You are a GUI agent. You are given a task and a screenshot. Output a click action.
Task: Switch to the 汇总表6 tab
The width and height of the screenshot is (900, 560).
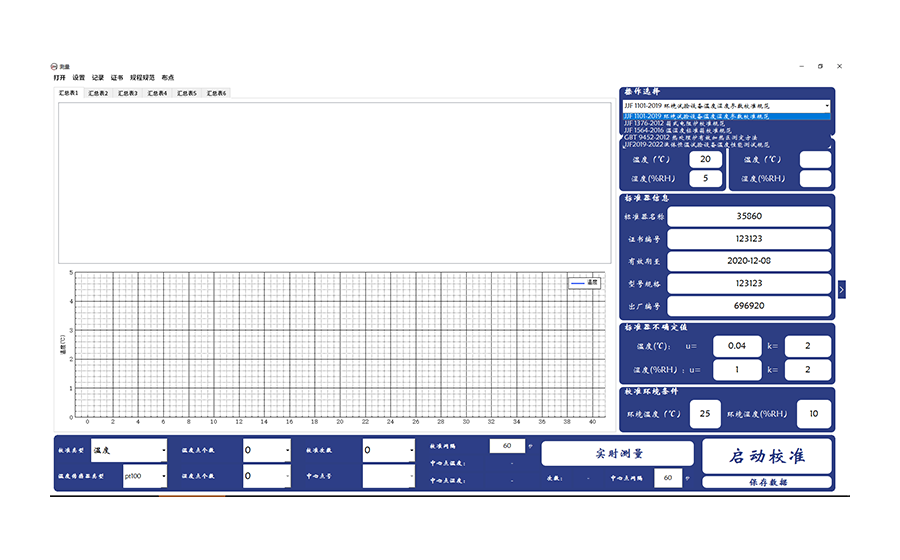pos(217,93)
